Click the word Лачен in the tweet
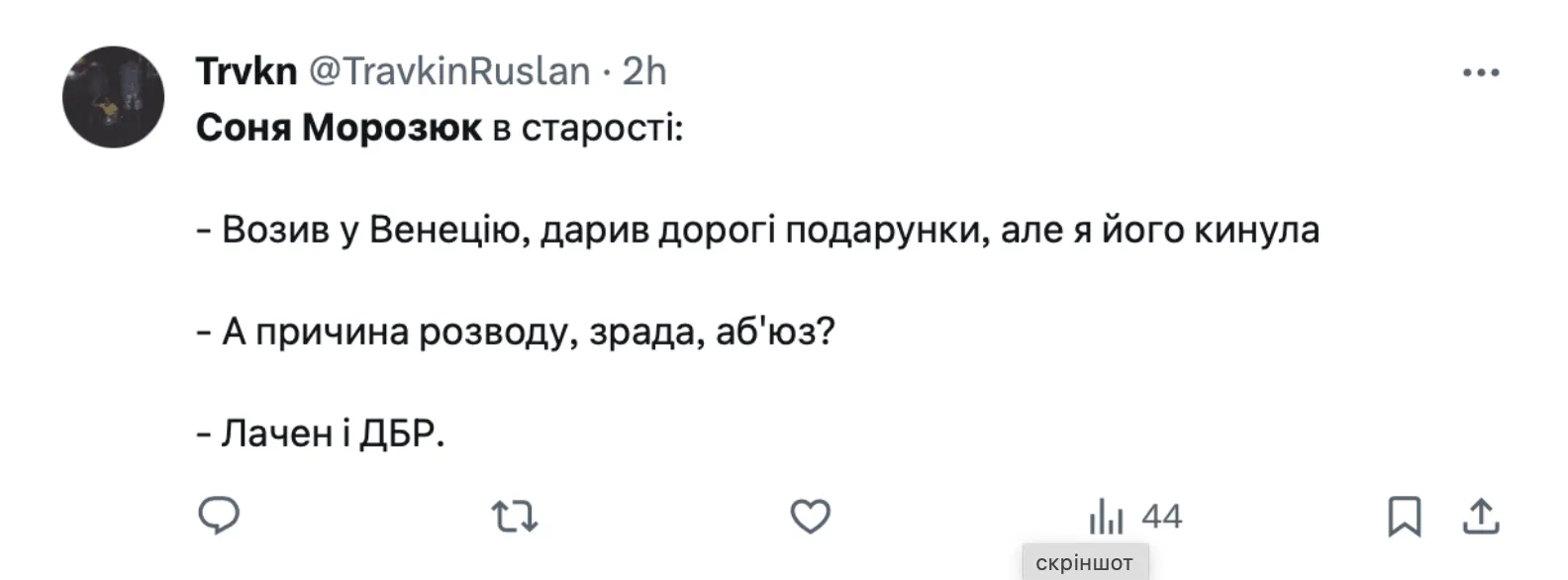 point(276,434)
